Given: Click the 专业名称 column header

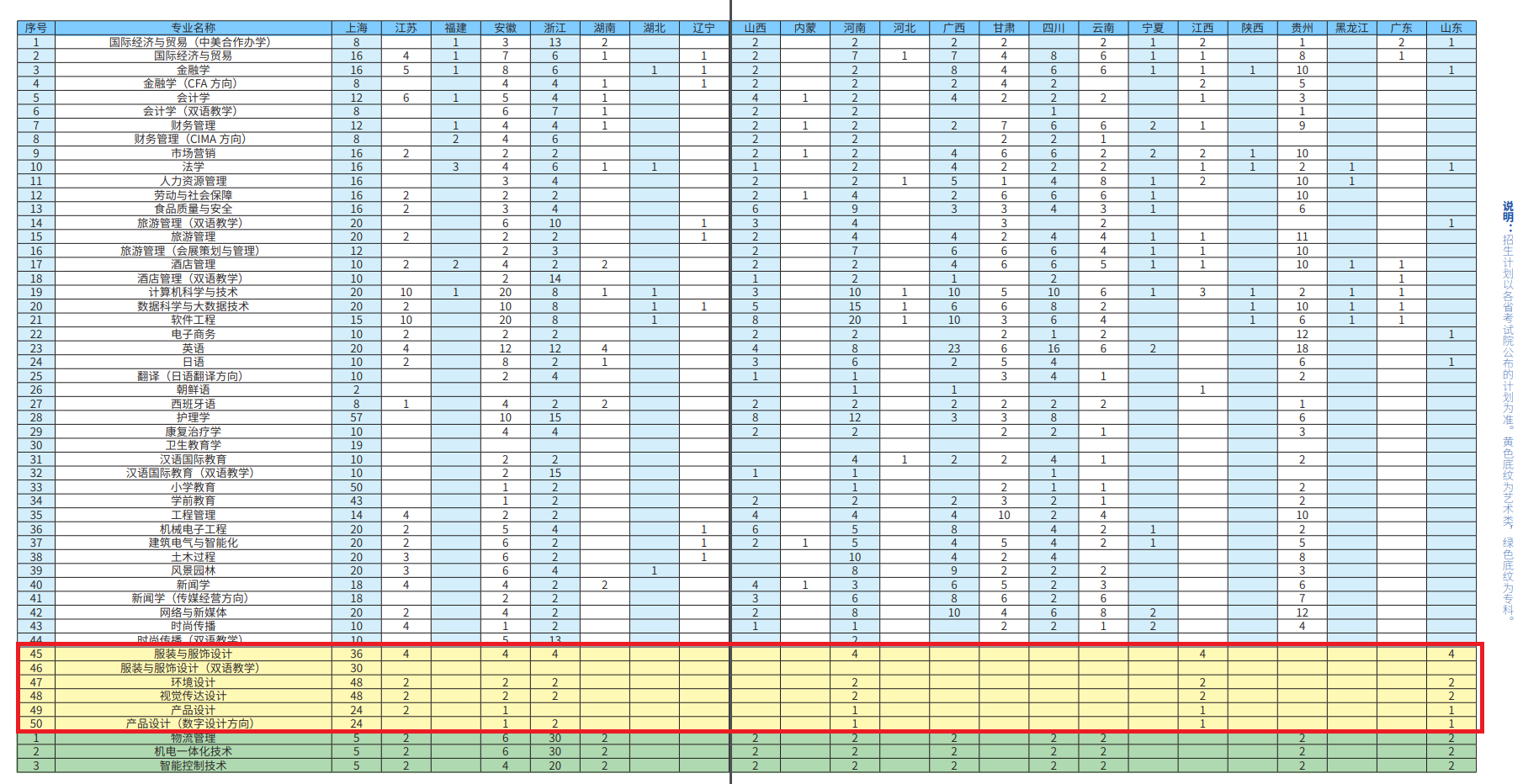Looking at the screenshot, I should click(x=194, y=28).
